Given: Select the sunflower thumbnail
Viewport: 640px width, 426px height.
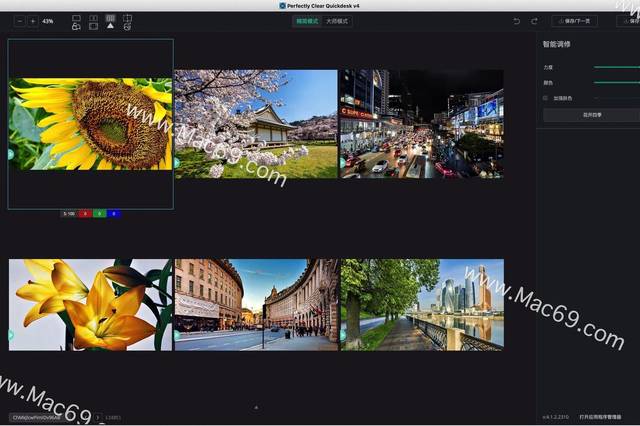Looking at the screenshot, I should pos(90,124).
